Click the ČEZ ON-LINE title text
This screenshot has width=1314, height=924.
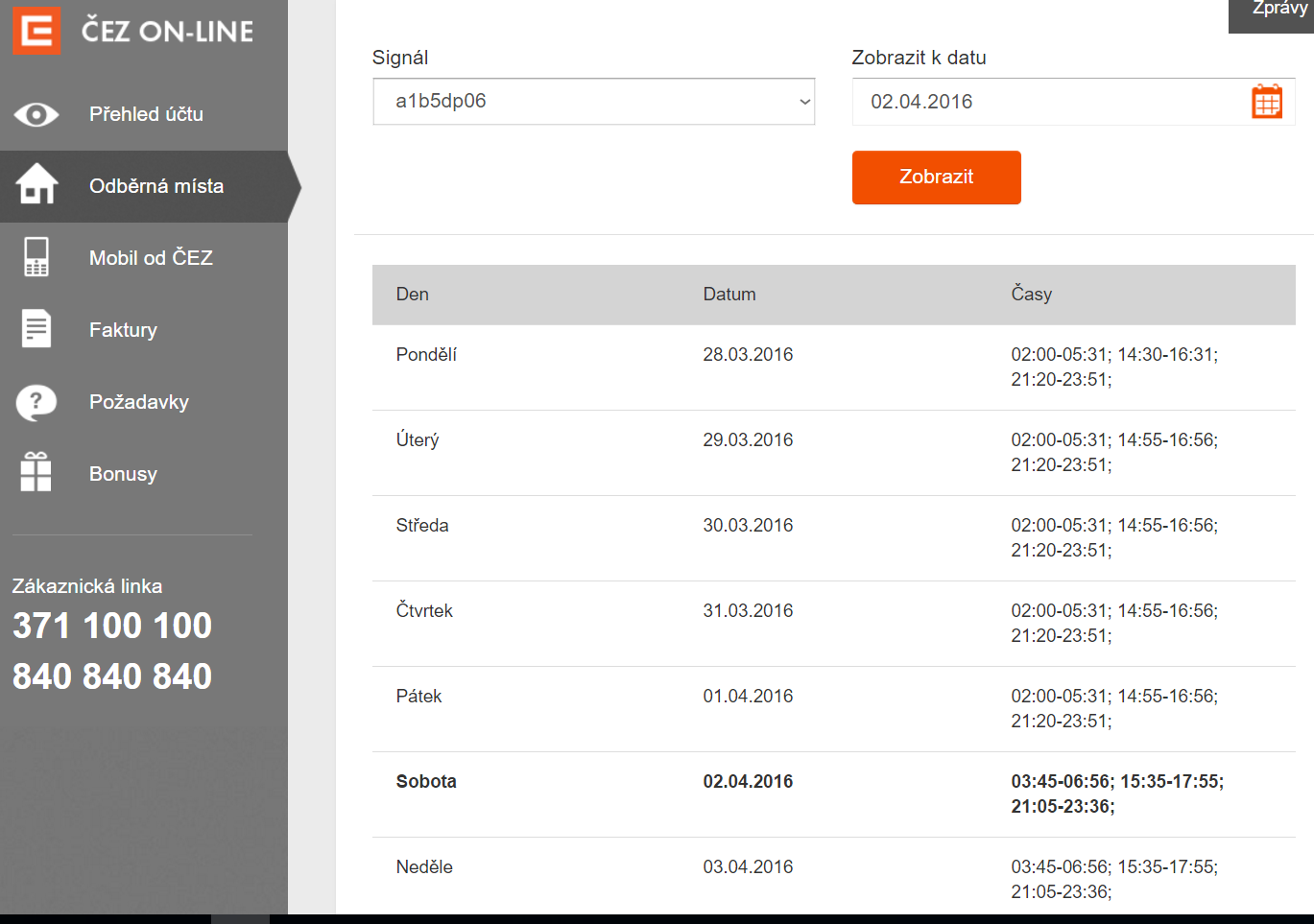(168, 32)
